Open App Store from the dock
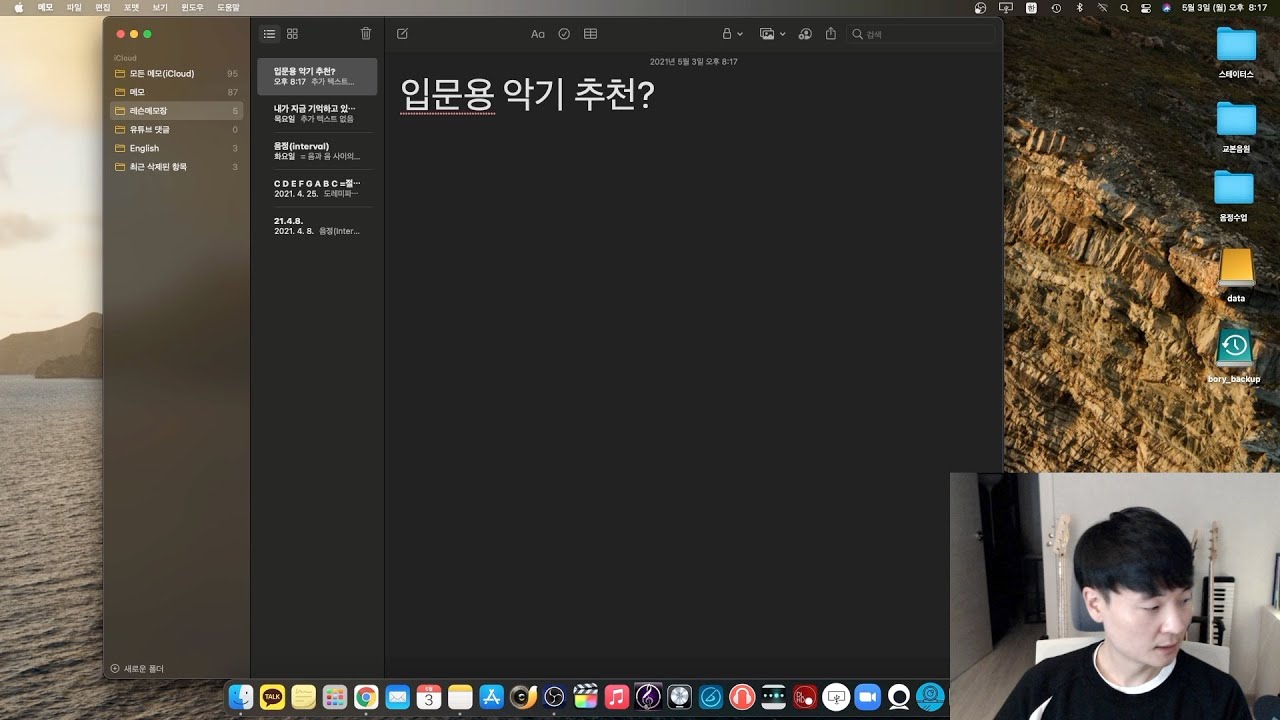 (x=491, y=697)
